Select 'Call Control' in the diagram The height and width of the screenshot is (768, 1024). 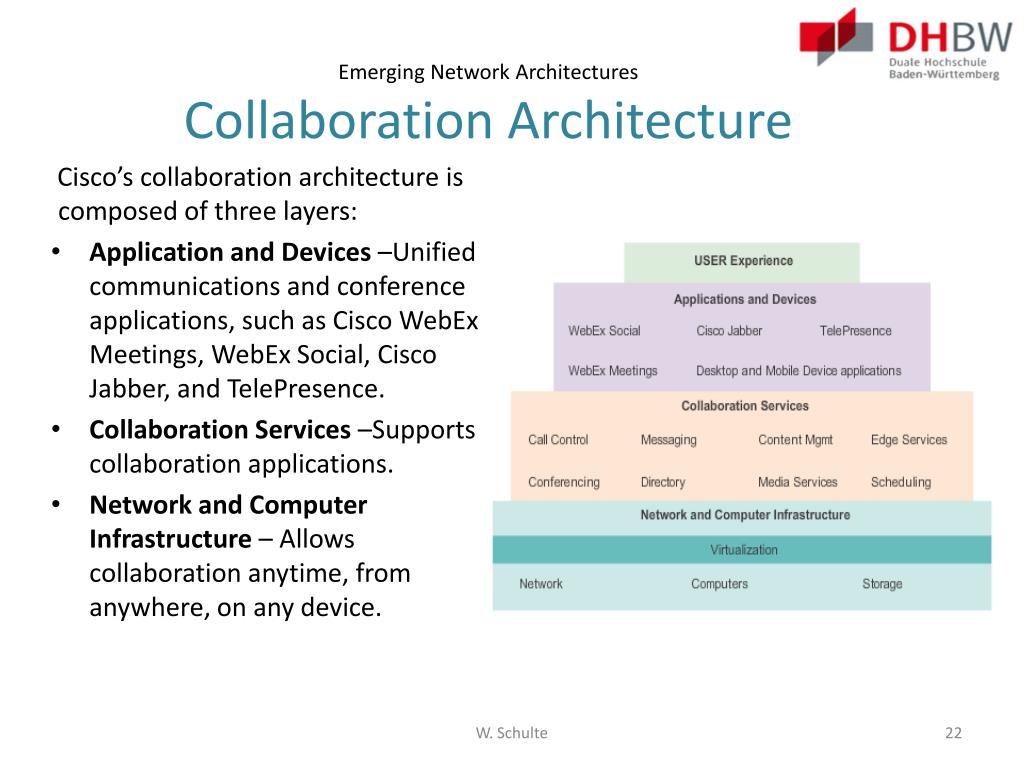[558, 440]
